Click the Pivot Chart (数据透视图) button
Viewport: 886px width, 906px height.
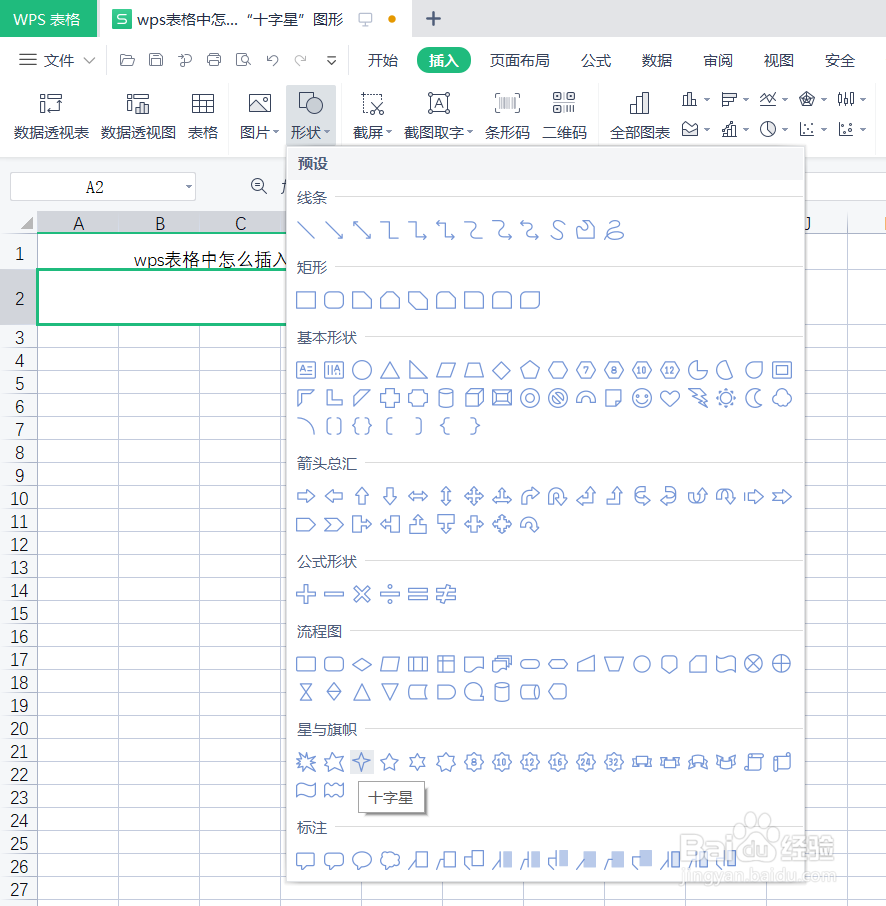pos(138,117)
